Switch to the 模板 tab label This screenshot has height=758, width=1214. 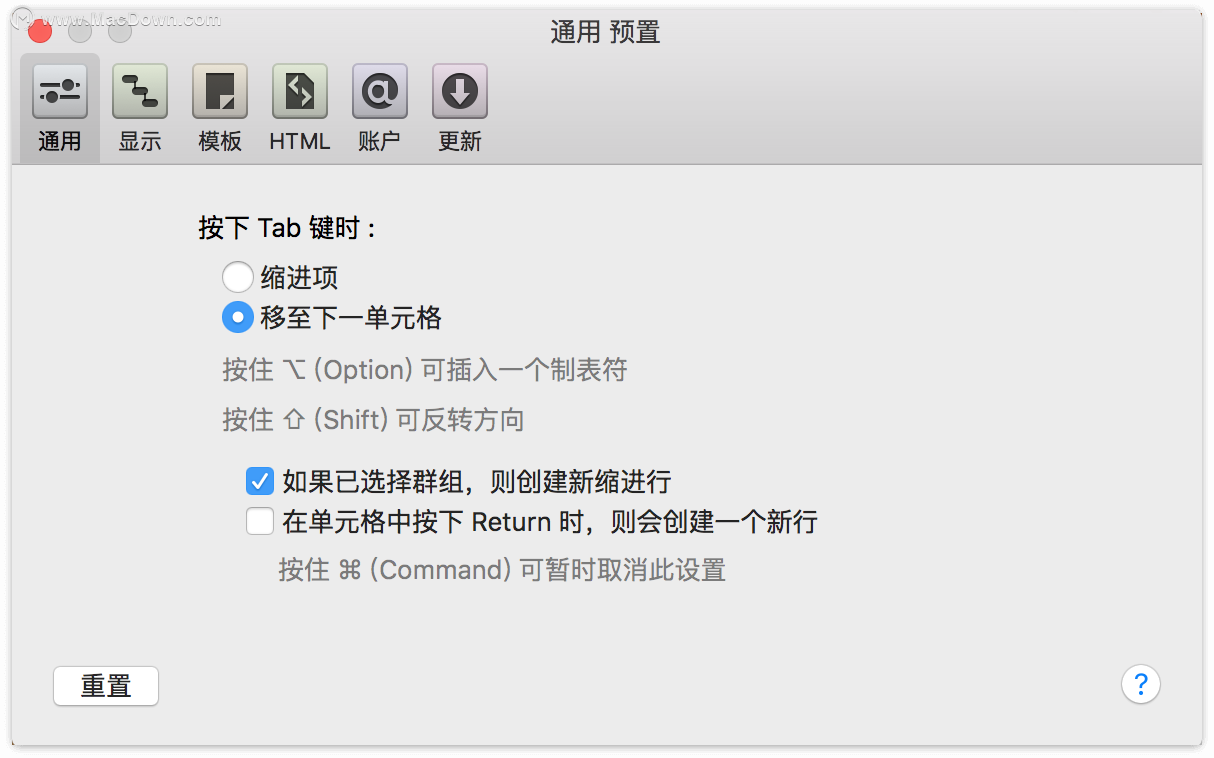[220, 141]
